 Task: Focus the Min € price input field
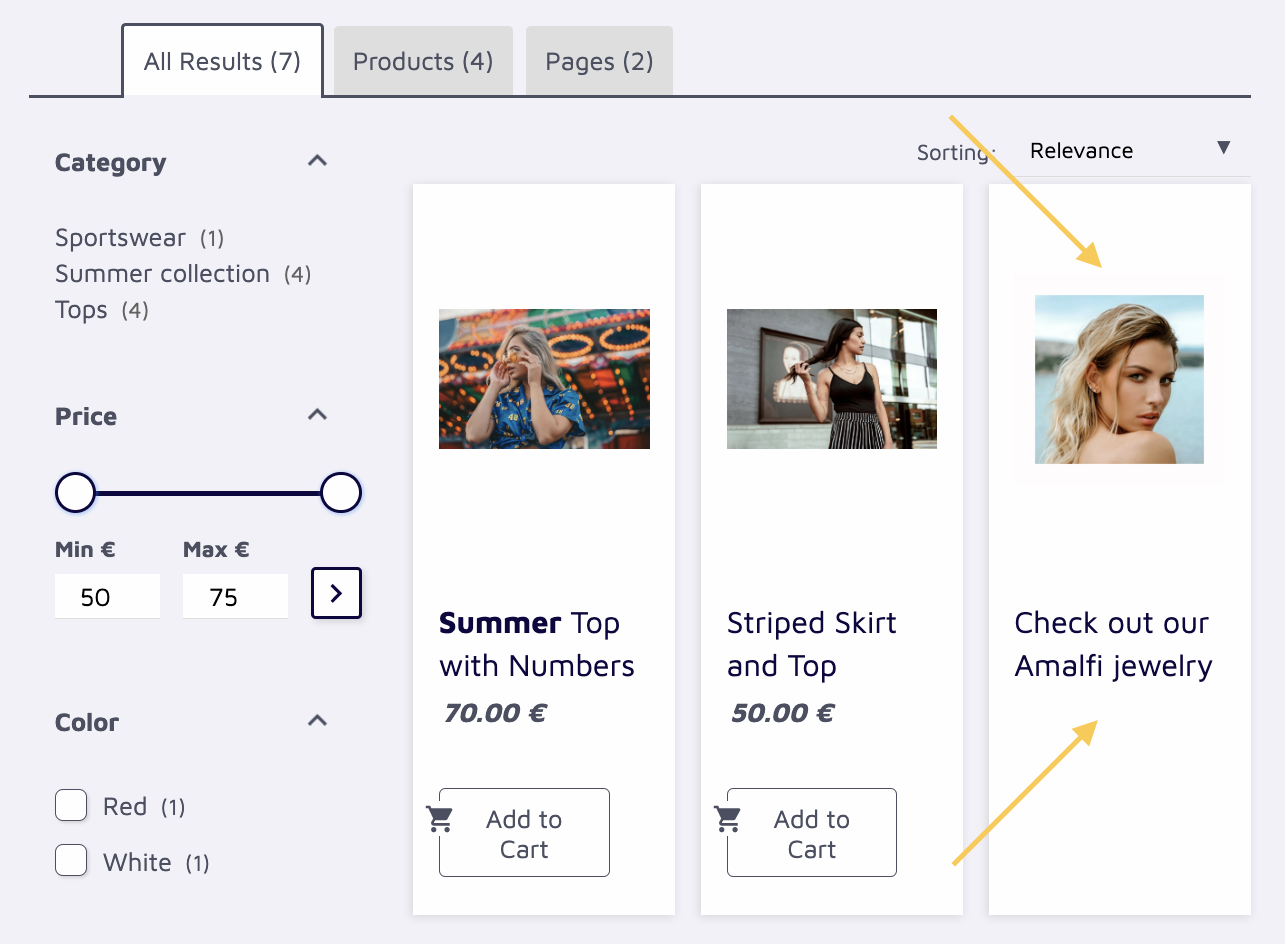(107, 597)
